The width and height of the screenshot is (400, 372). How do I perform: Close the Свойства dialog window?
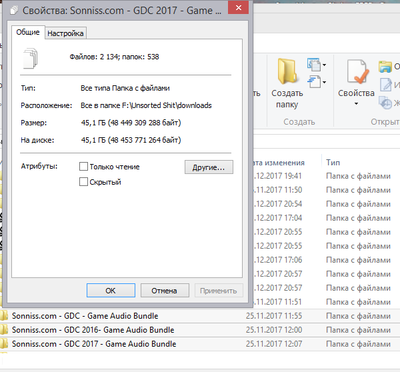(x=238, y=8)
